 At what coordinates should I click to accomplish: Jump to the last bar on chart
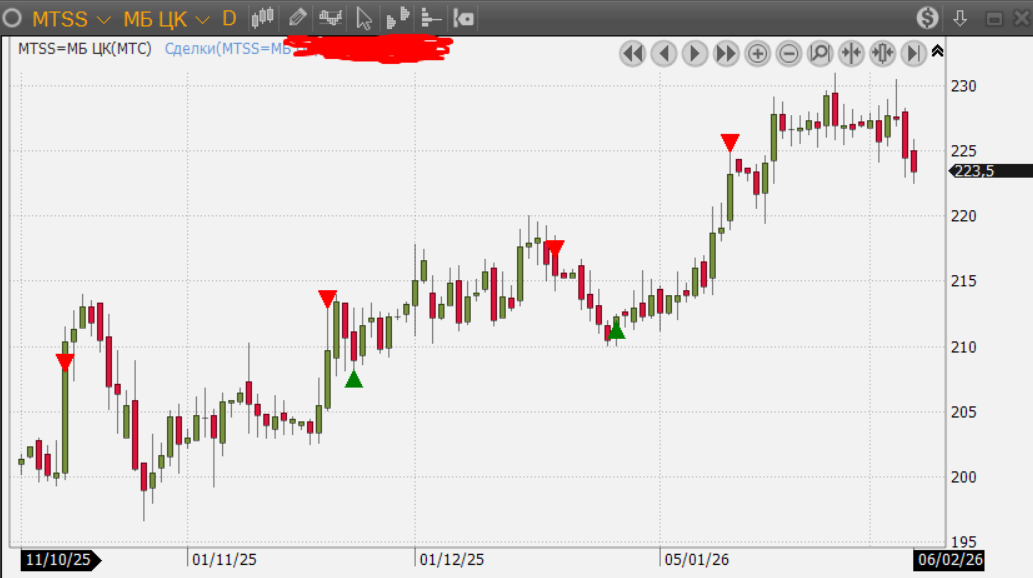tap(913, 53)
